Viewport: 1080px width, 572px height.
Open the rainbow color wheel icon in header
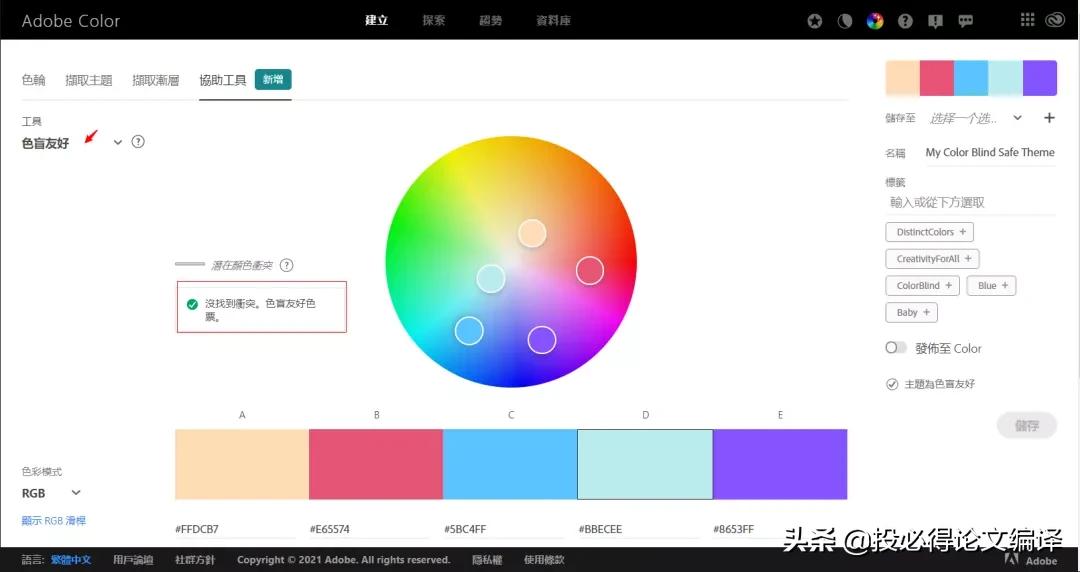(875, 21)
